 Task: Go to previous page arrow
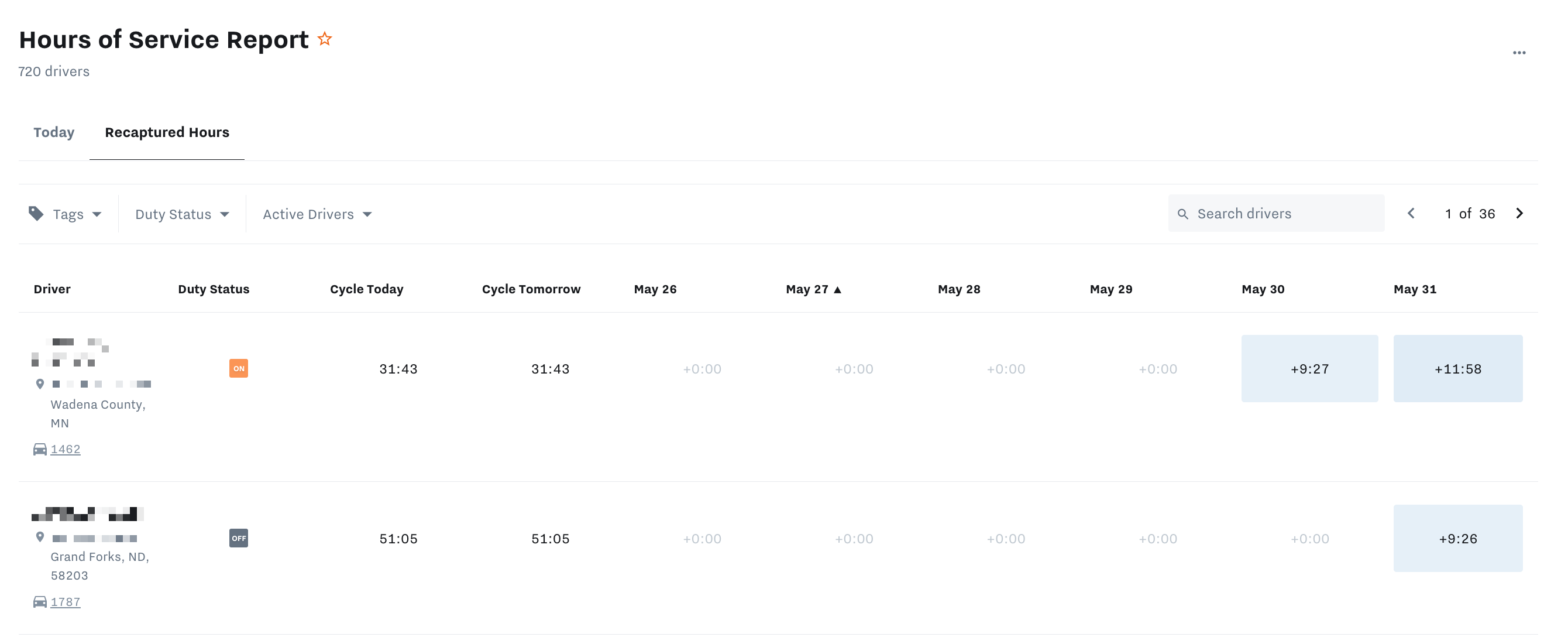pos(1411,213)
